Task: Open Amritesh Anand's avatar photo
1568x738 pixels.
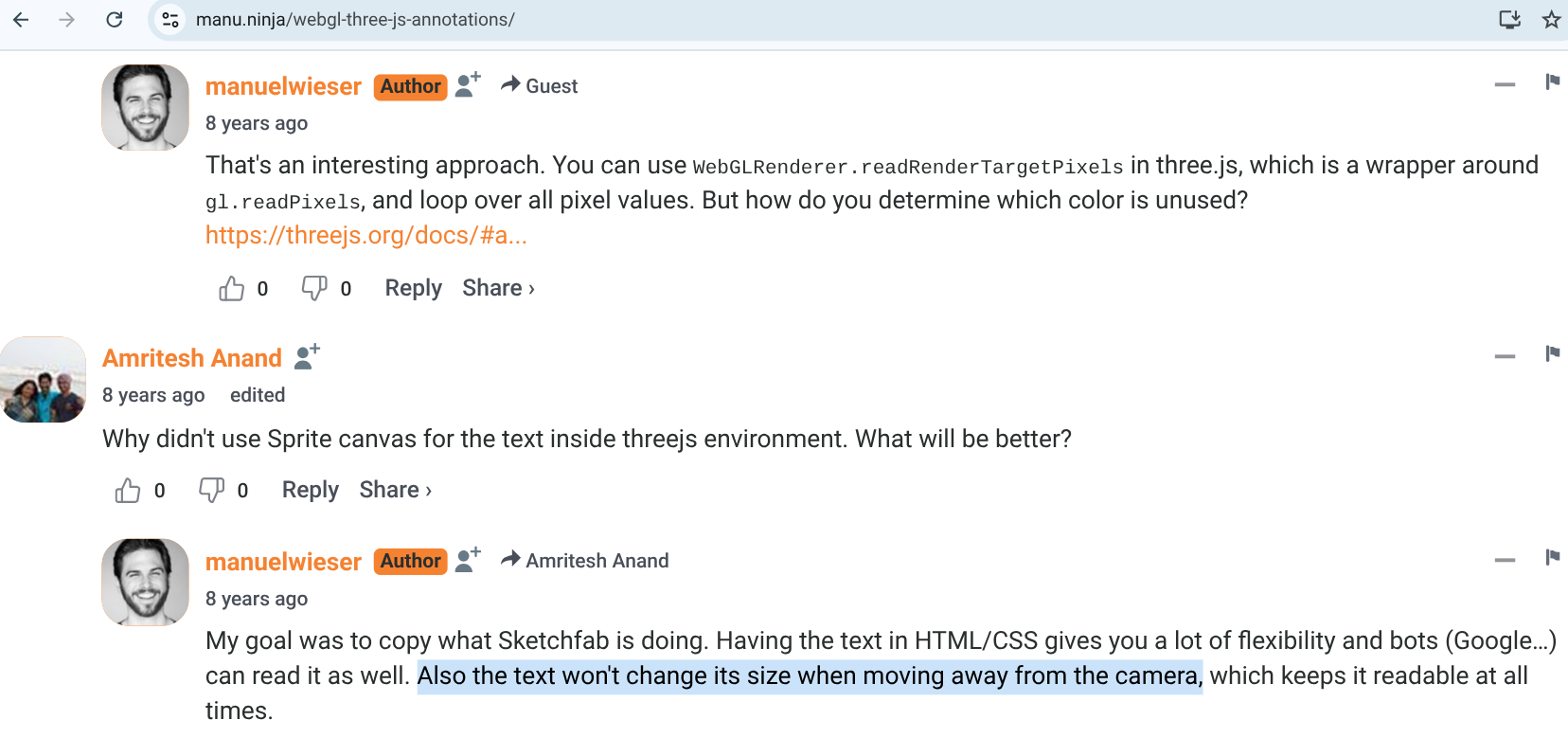Action: pos(43,379)
